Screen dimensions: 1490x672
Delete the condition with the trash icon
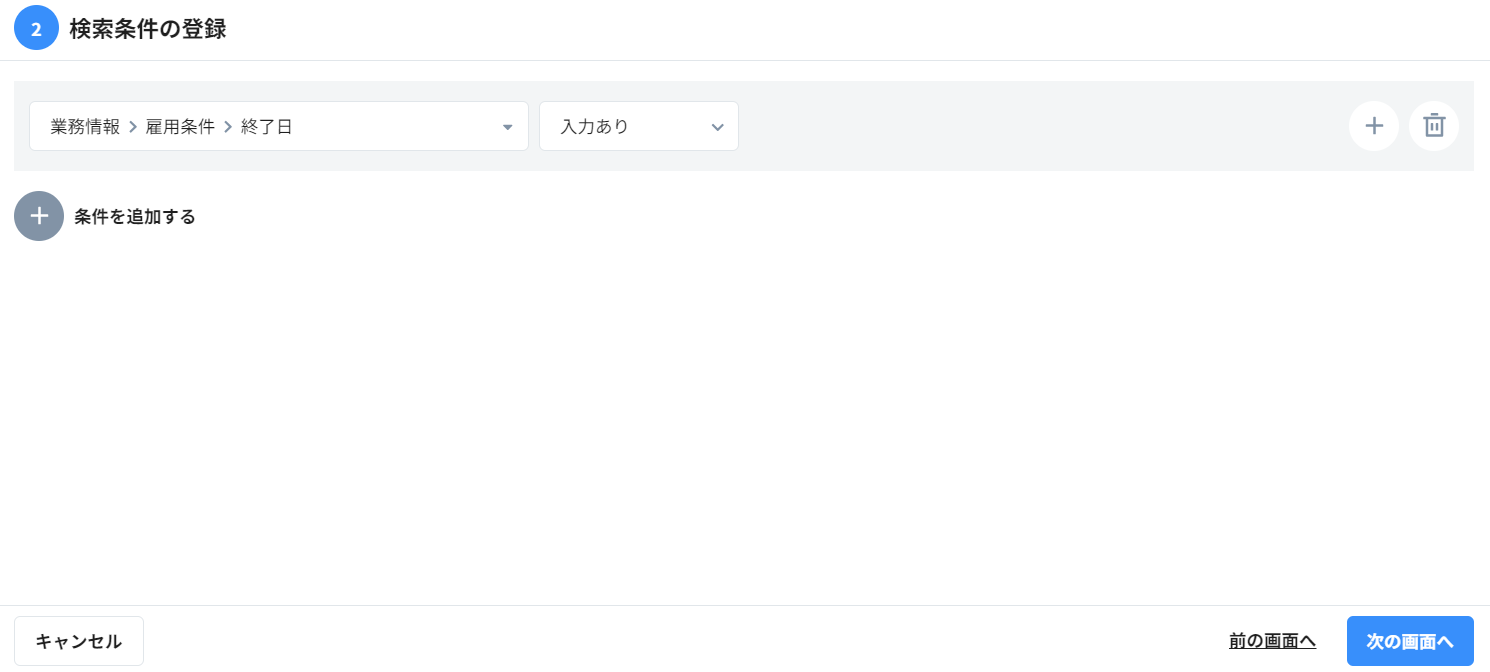(x=1434, y=126)
